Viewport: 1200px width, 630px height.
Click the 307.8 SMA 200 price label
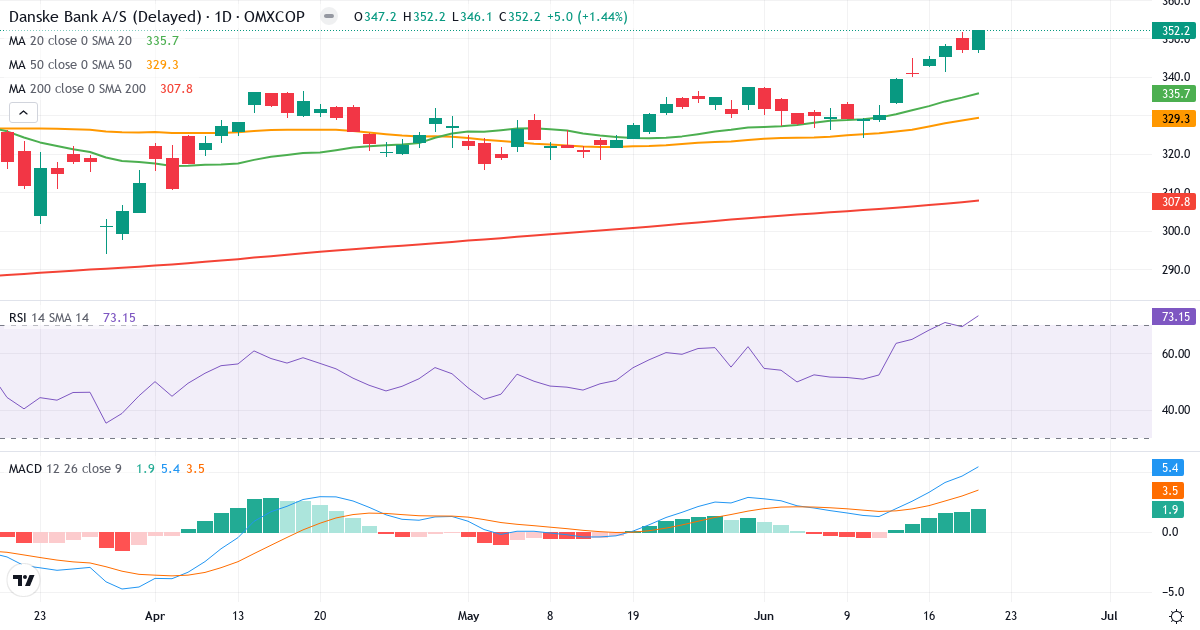(1176, 201)
